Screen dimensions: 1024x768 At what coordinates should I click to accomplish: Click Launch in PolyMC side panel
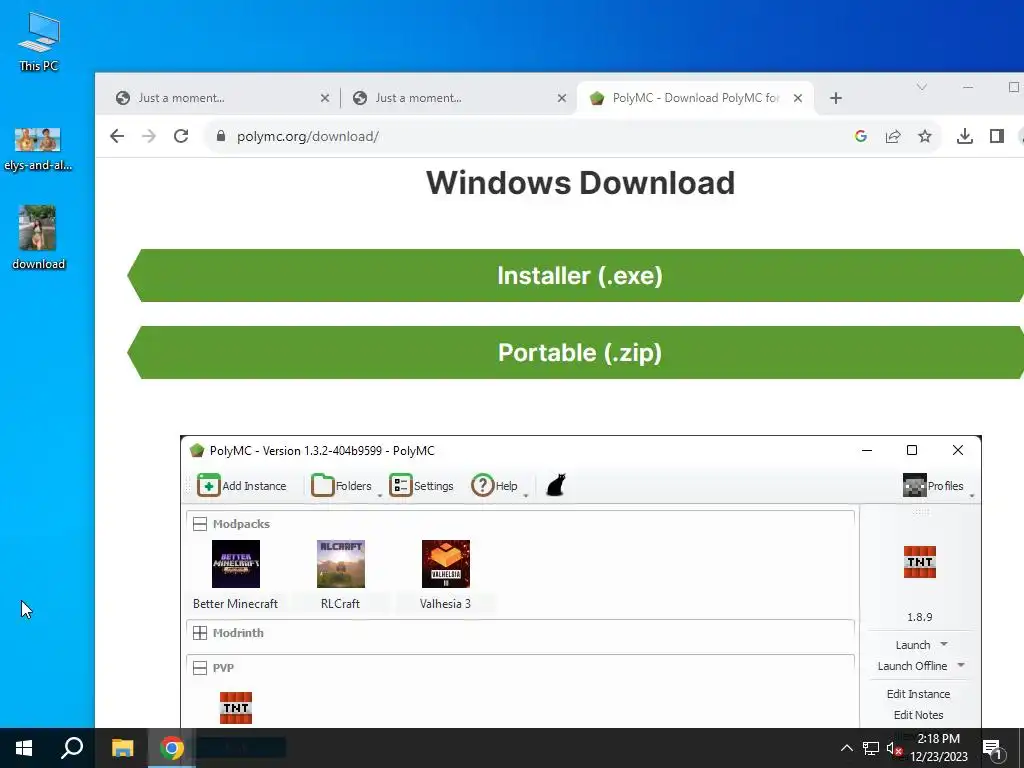912,645
